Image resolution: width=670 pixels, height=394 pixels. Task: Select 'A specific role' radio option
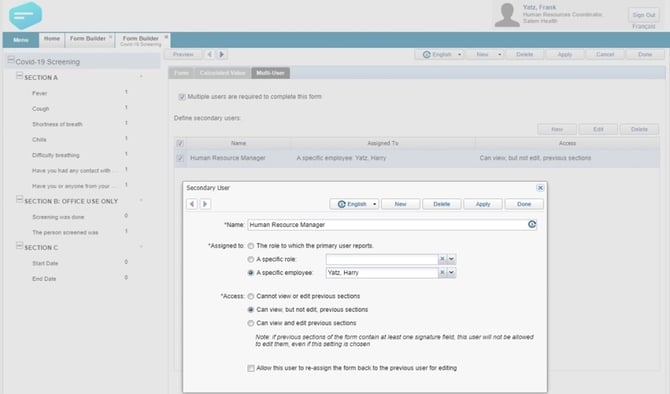coord(251,259)
